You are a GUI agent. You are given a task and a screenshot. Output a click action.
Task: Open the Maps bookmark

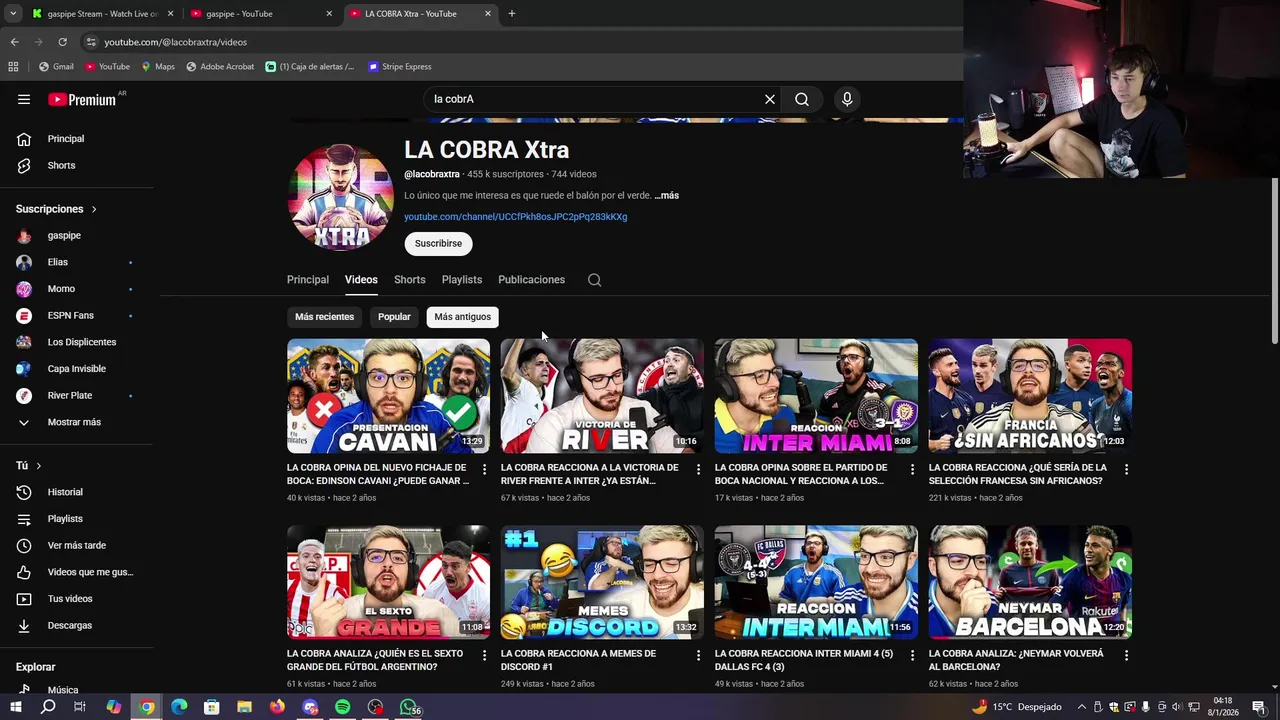(158, 67)
